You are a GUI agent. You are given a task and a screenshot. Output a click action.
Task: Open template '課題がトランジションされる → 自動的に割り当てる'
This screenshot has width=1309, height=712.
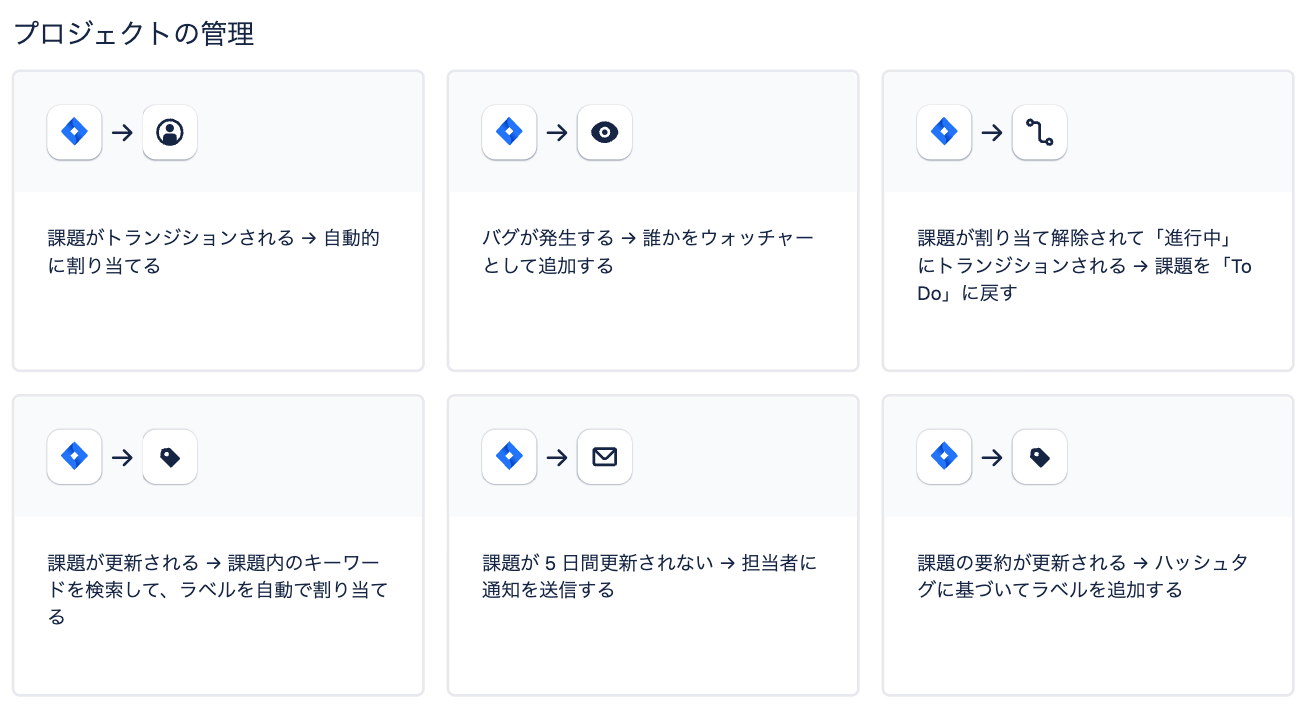(214, 252)
